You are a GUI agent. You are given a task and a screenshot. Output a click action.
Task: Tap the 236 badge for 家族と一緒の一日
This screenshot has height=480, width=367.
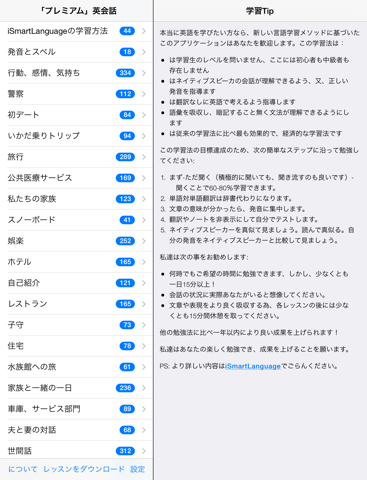click(x=125, y=388)
